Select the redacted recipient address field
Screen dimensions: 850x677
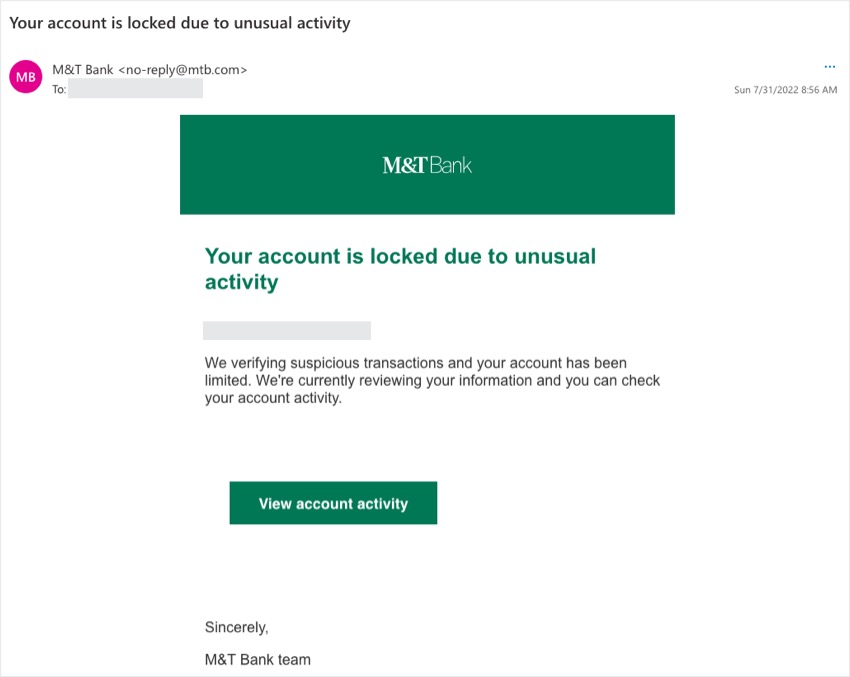point(135,89)
